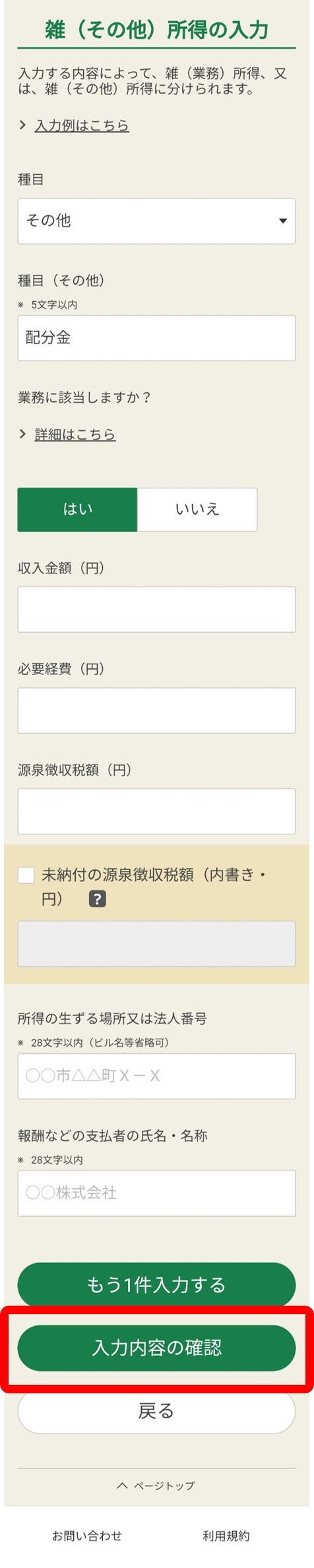Click もう1件入力する button

click(x=156, y=1284)
